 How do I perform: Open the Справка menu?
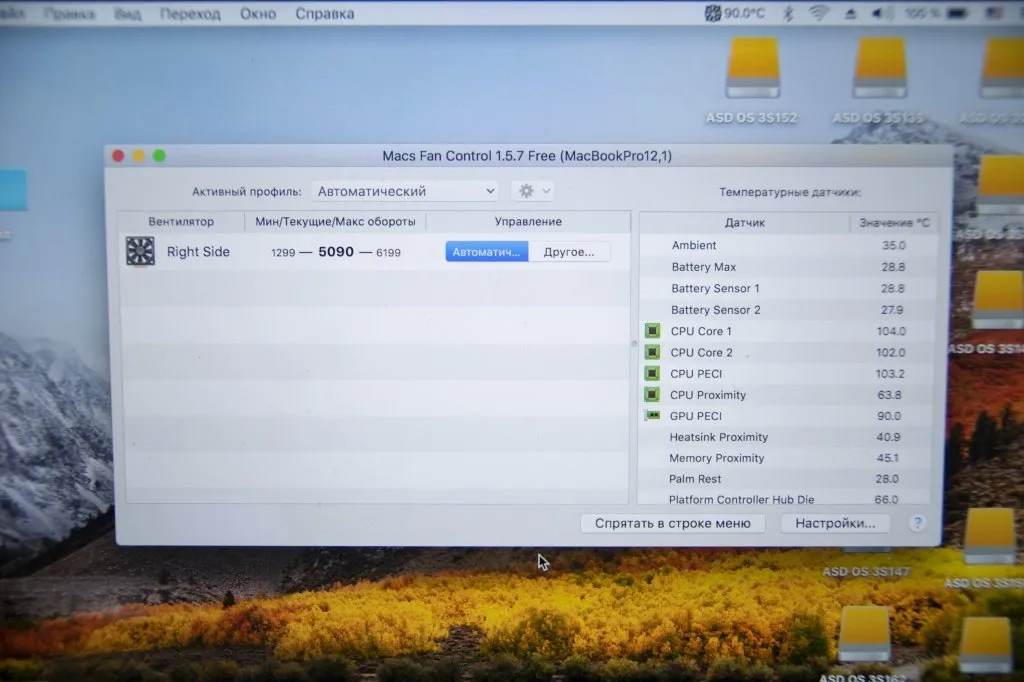point(324,14)
